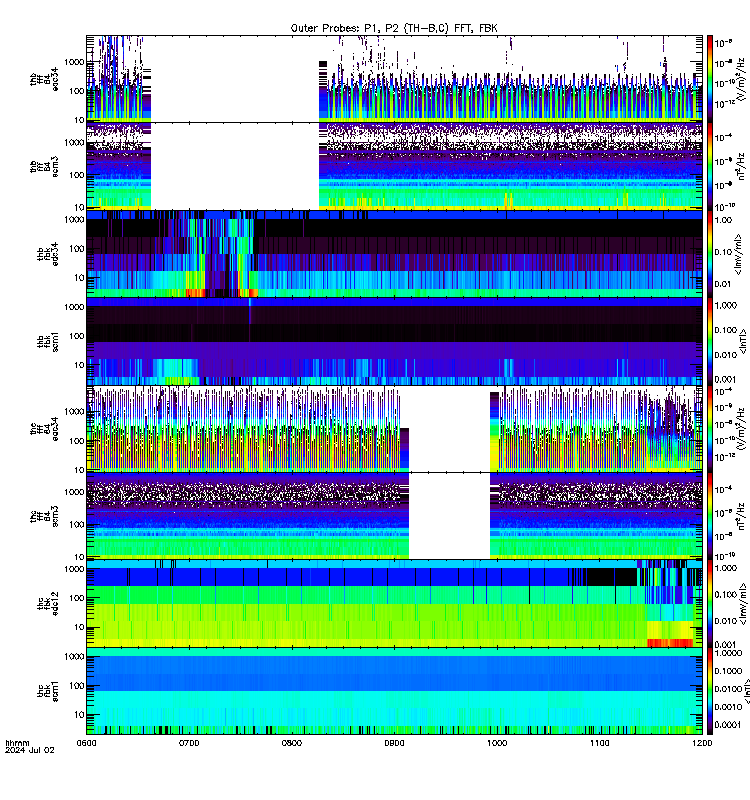Click the "thb fbk edc34" panel label
Image resolution: width=750 pixels, height=800 pixels.
47,254
